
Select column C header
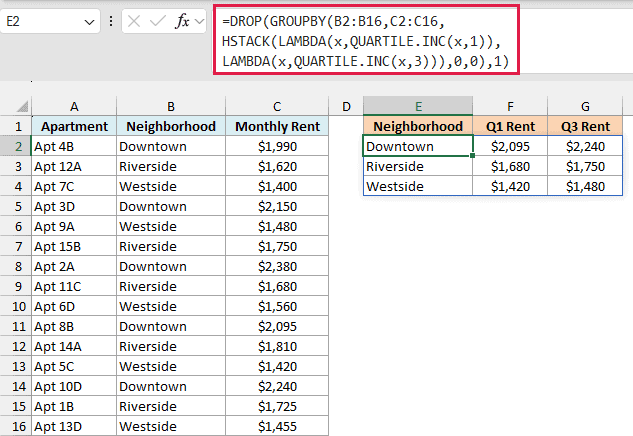(x=277, y=106)
